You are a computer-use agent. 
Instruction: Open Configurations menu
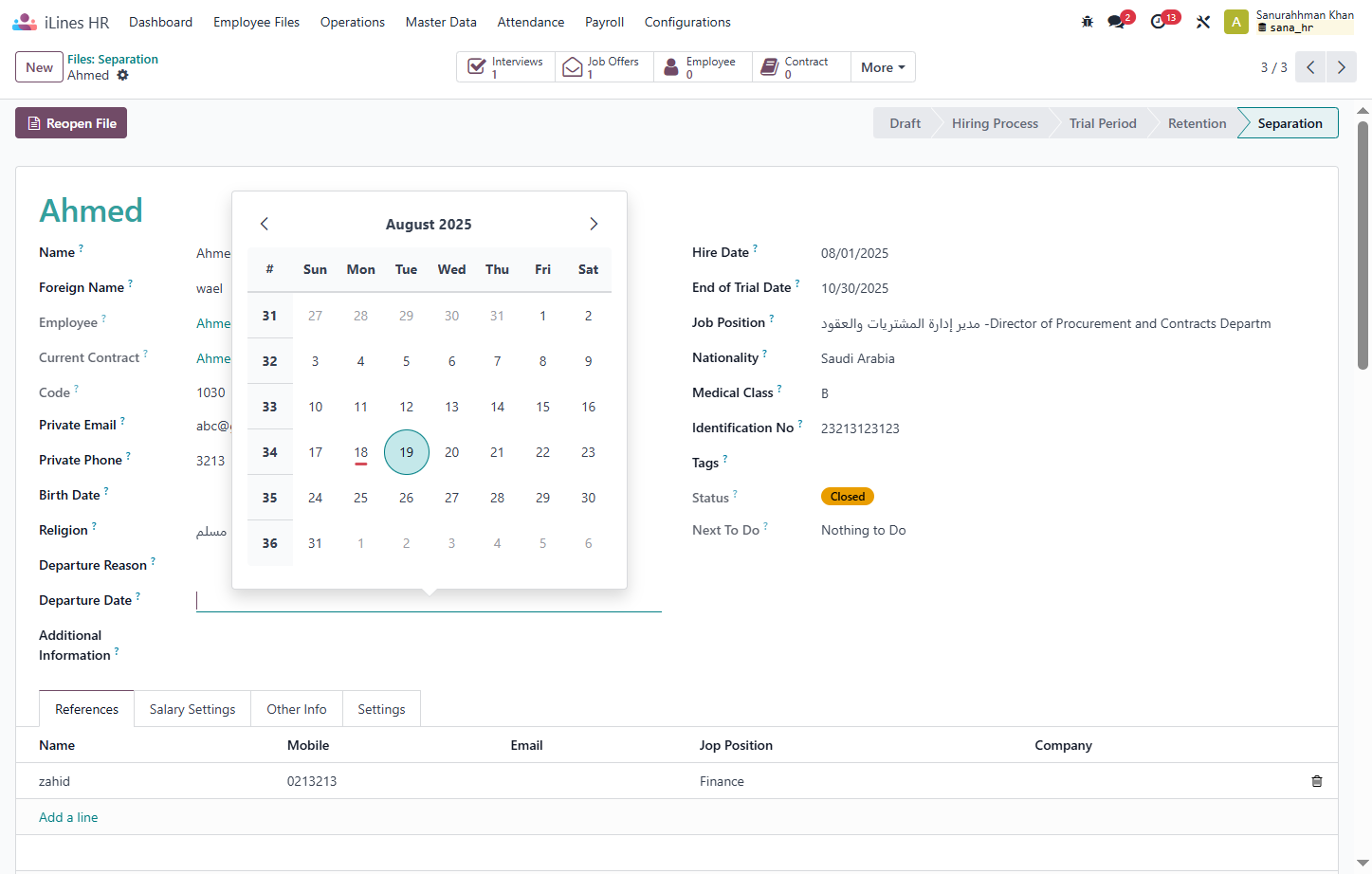[687, 22]
